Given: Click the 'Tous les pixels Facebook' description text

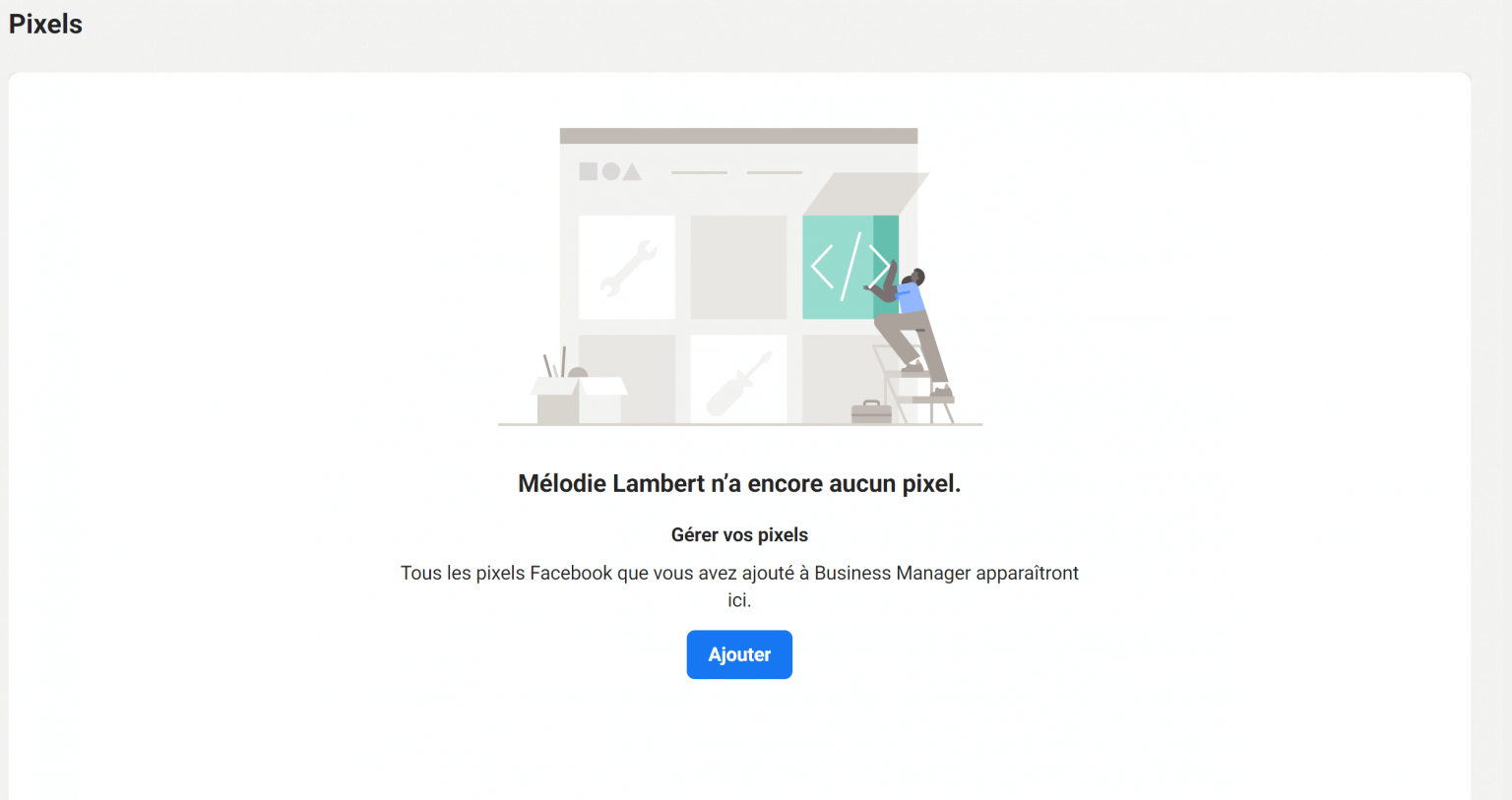Looking at the screenshot, I should tap(739, 573).
